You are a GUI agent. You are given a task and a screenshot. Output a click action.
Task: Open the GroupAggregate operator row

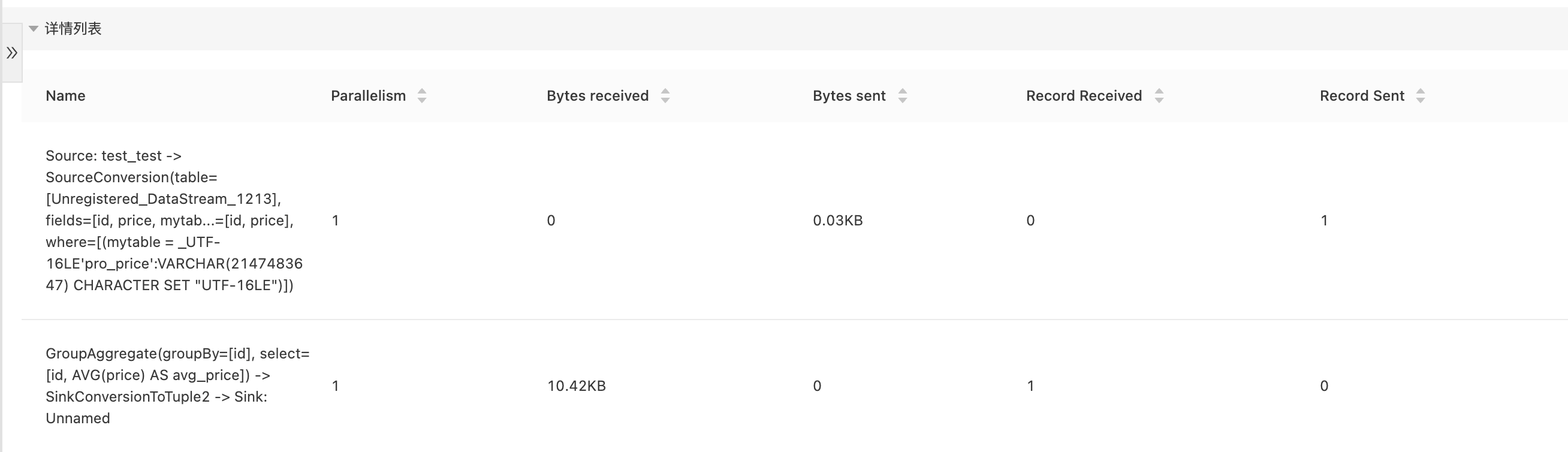point(794,385)
